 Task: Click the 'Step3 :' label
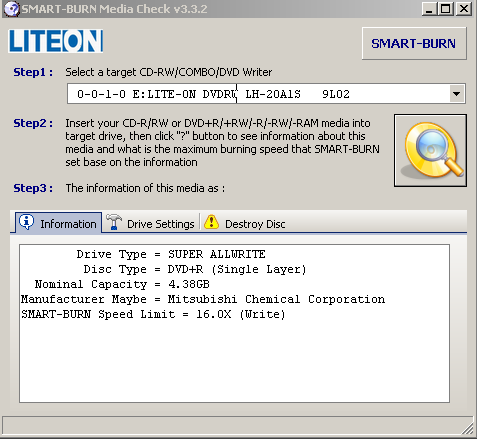(33, 188)
